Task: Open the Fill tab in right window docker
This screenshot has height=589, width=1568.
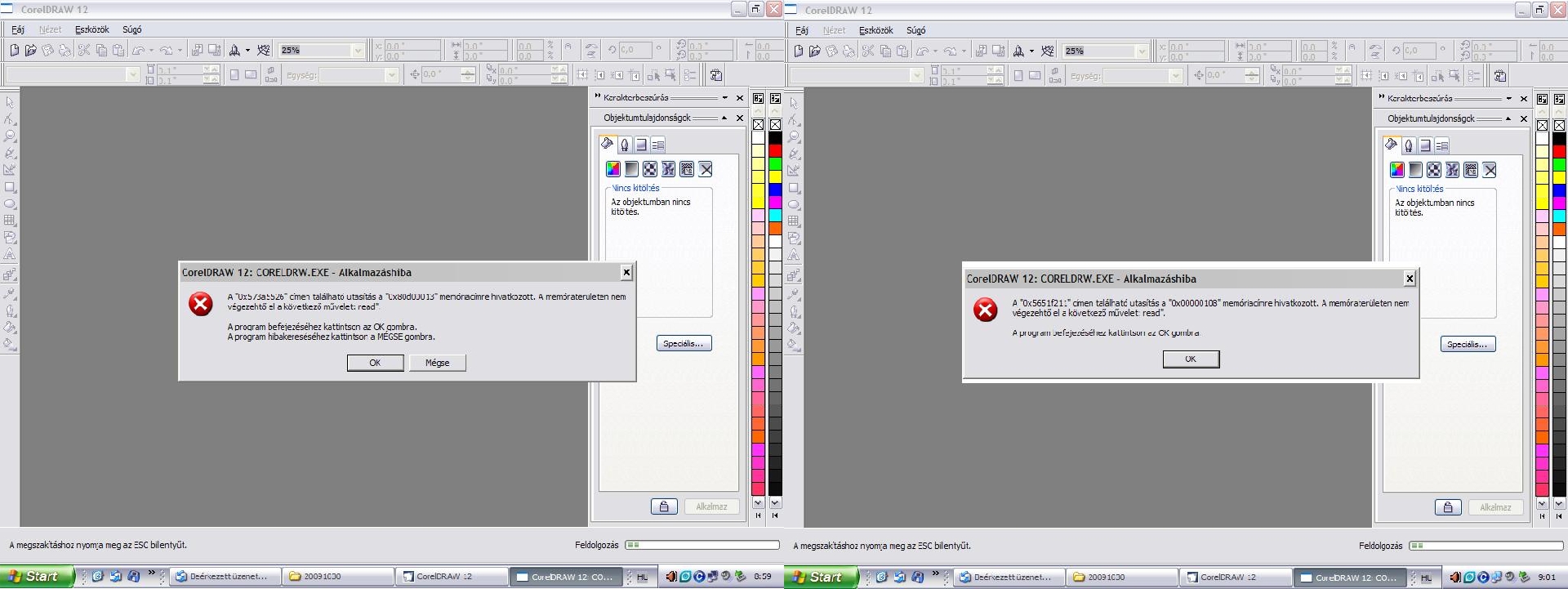Action: pyautogui.click(x=1392, y=145)
